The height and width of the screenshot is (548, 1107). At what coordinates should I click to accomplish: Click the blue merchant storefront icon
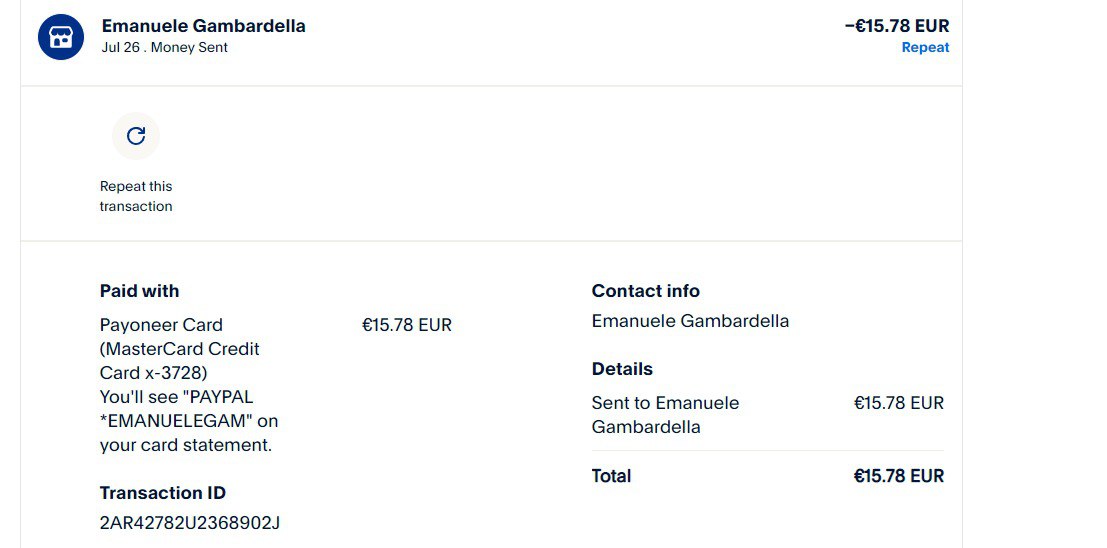61,37
